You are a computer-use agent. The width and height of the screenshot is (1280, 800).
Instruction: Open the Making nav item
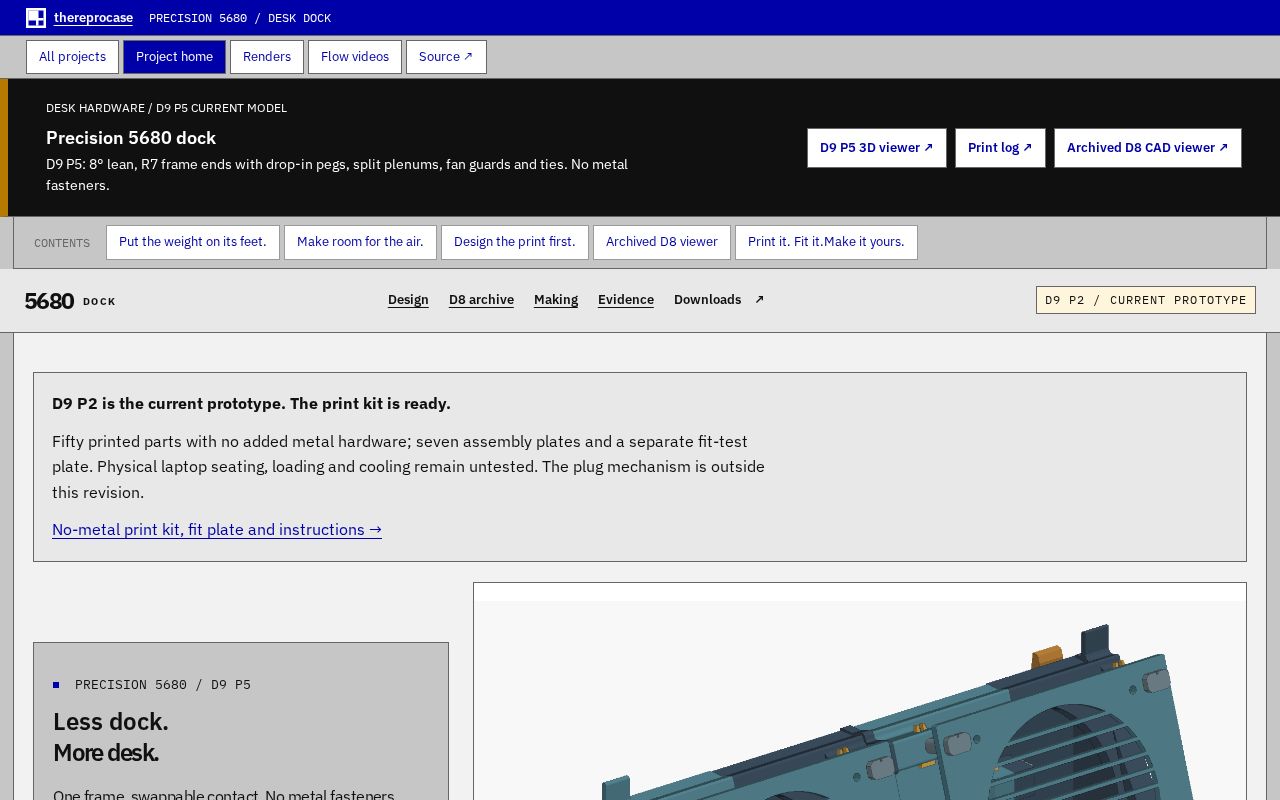[x=556, y=300]
